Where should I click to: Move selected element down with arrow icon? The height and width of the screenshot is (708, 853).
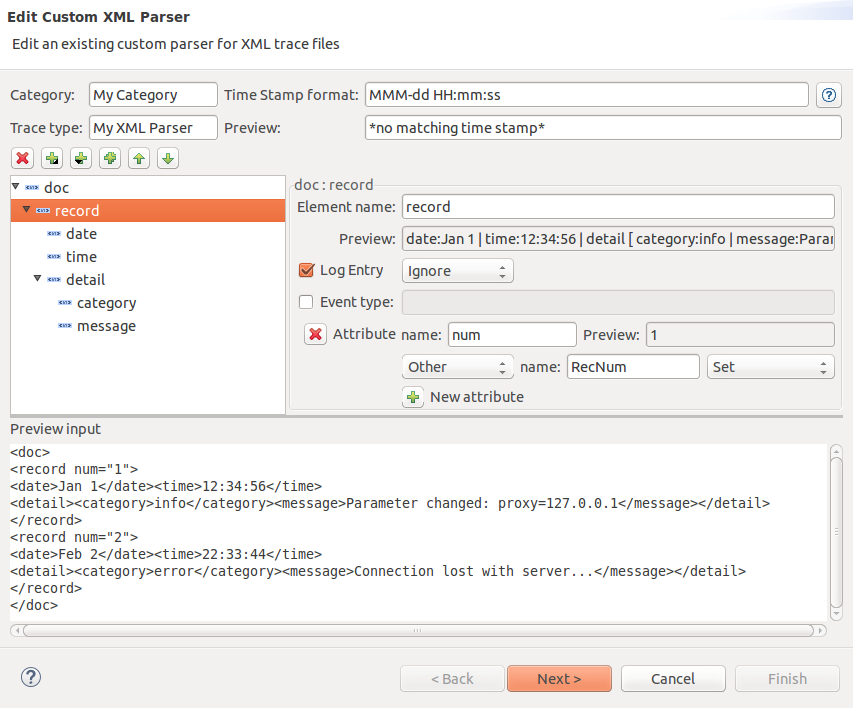168,158
